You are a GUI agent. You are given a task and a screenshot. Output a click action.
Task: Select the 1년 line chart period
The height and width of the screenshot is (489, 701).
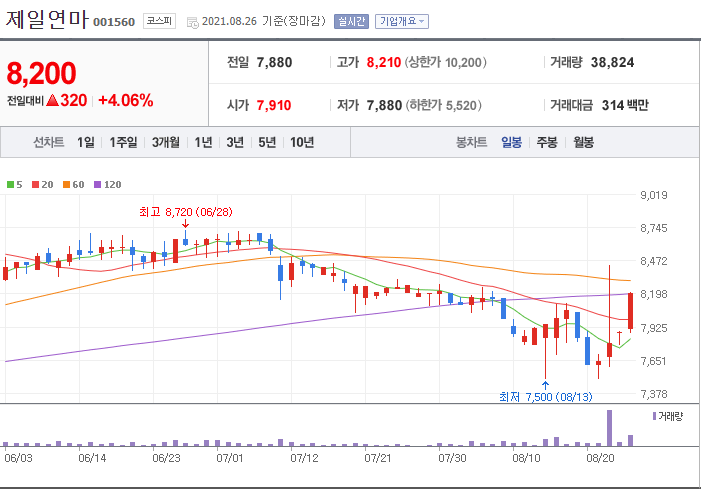coord(203,142)
